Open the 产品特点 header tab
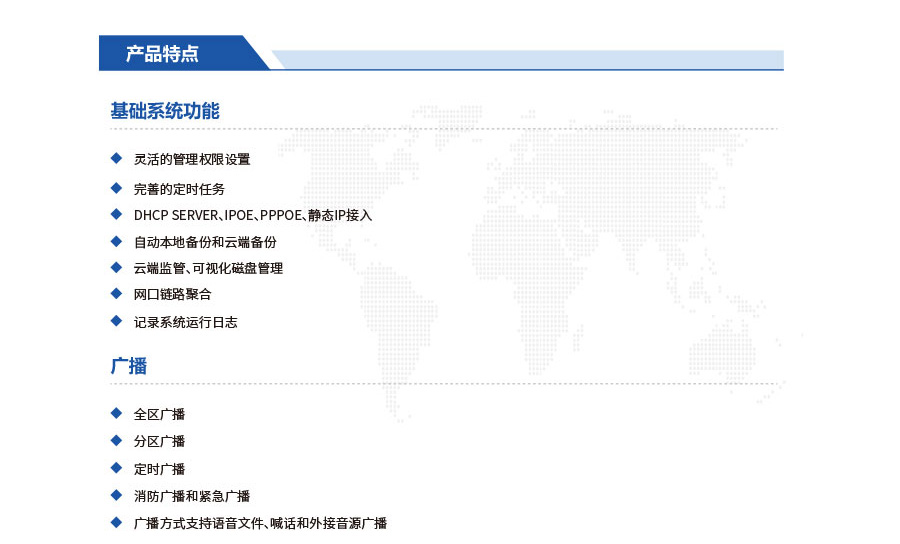 [162, 54]
